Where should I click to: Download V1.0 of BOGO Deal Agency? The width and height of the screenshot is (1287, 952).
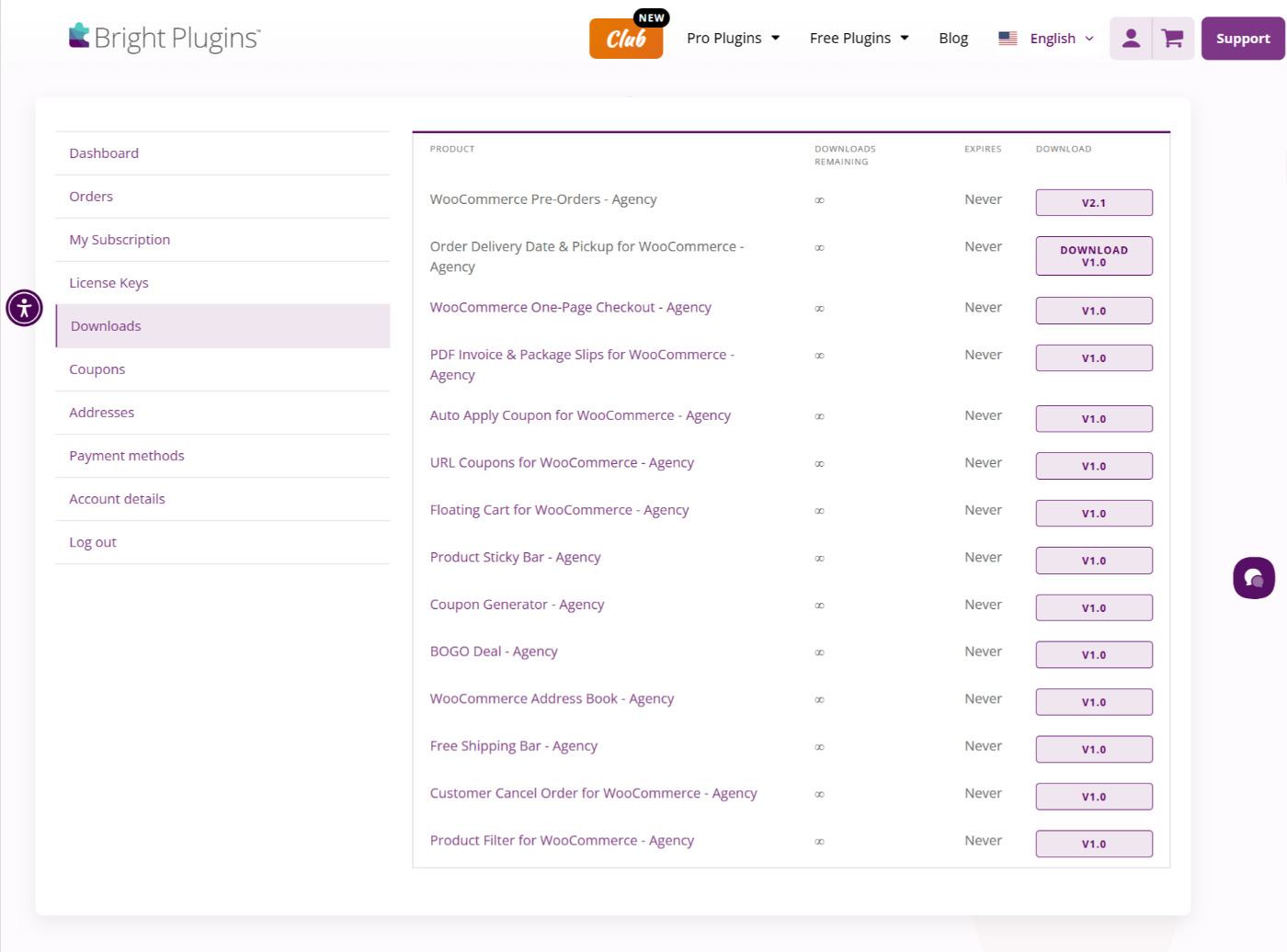[1093, 654]
